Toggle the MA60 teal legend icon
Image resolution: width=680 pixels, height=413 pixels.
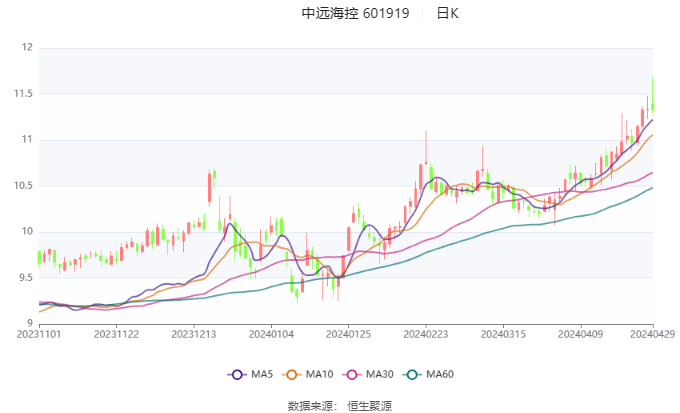[x=412, y=374]
